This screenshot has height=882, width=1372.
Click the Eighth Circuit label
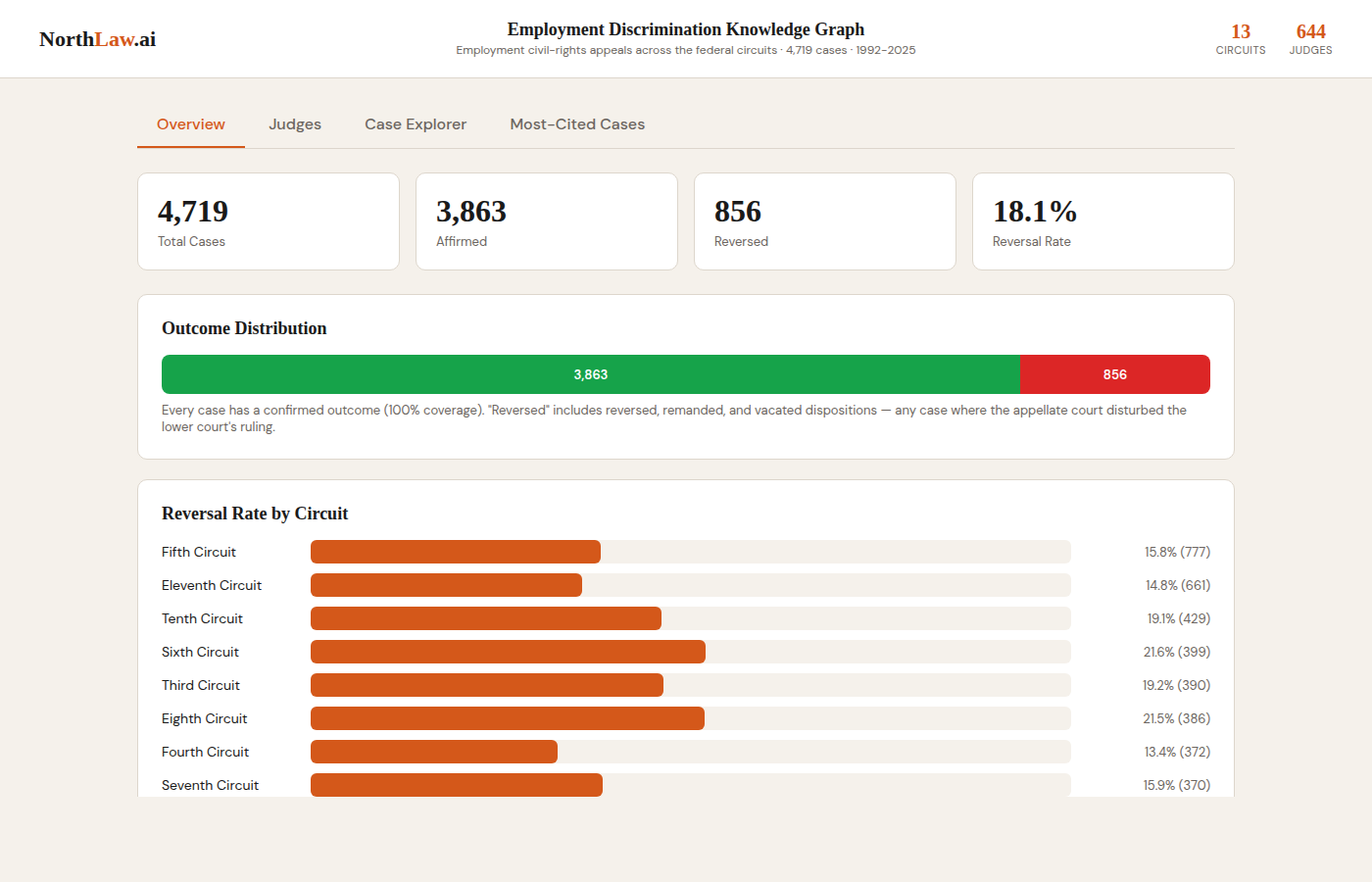[x=204, y=718]
